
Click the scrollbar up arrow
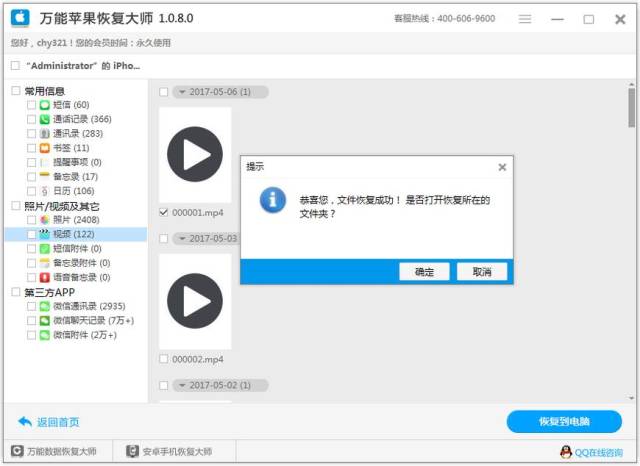632,84
